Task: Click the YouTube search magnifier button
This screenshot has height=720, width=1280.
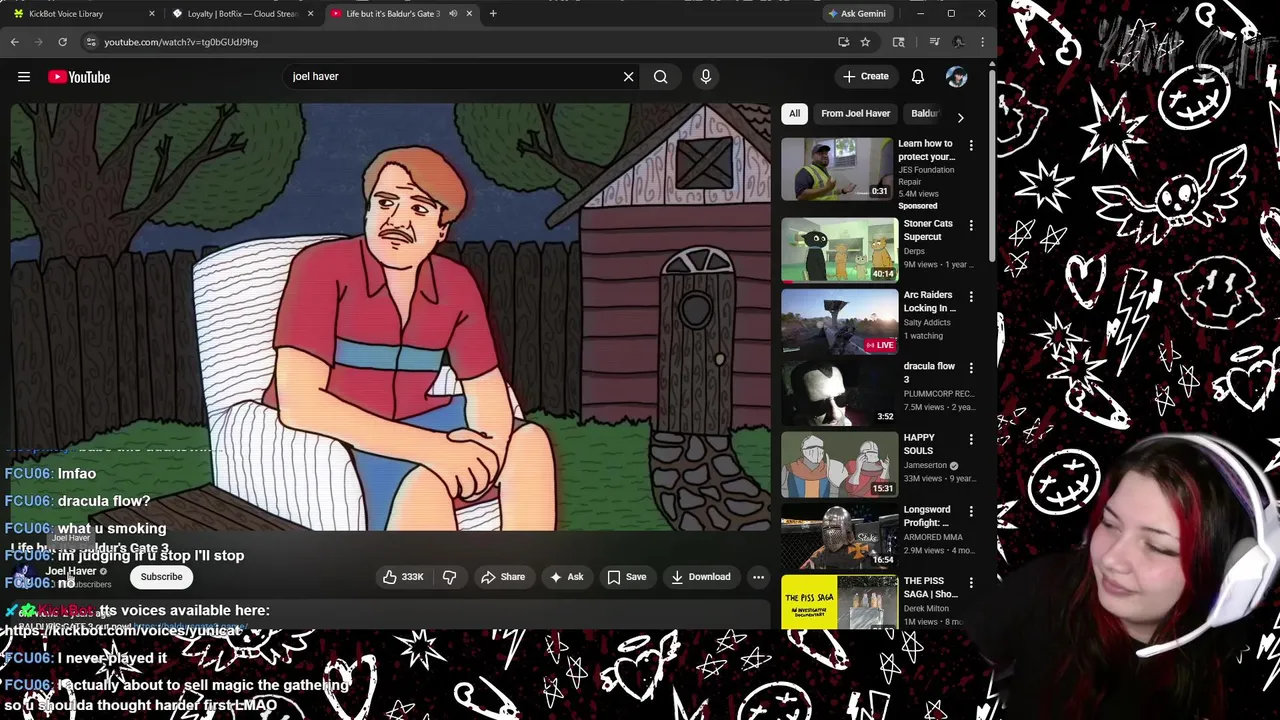Action: coord(660,77)
